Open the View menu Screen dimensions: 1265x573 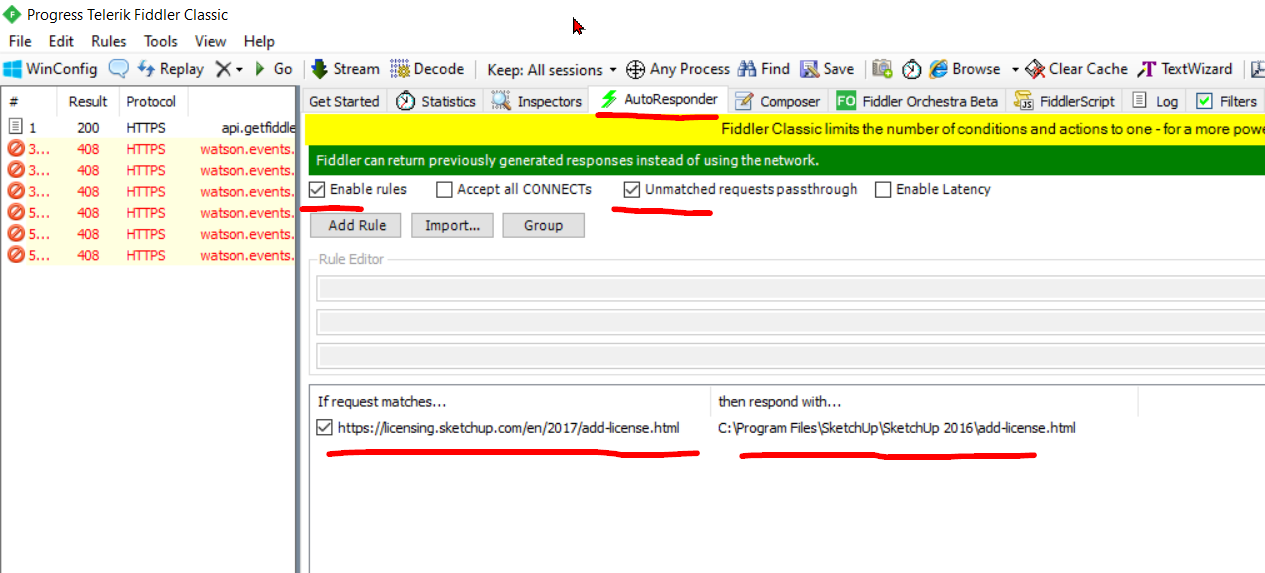(210, 41)
